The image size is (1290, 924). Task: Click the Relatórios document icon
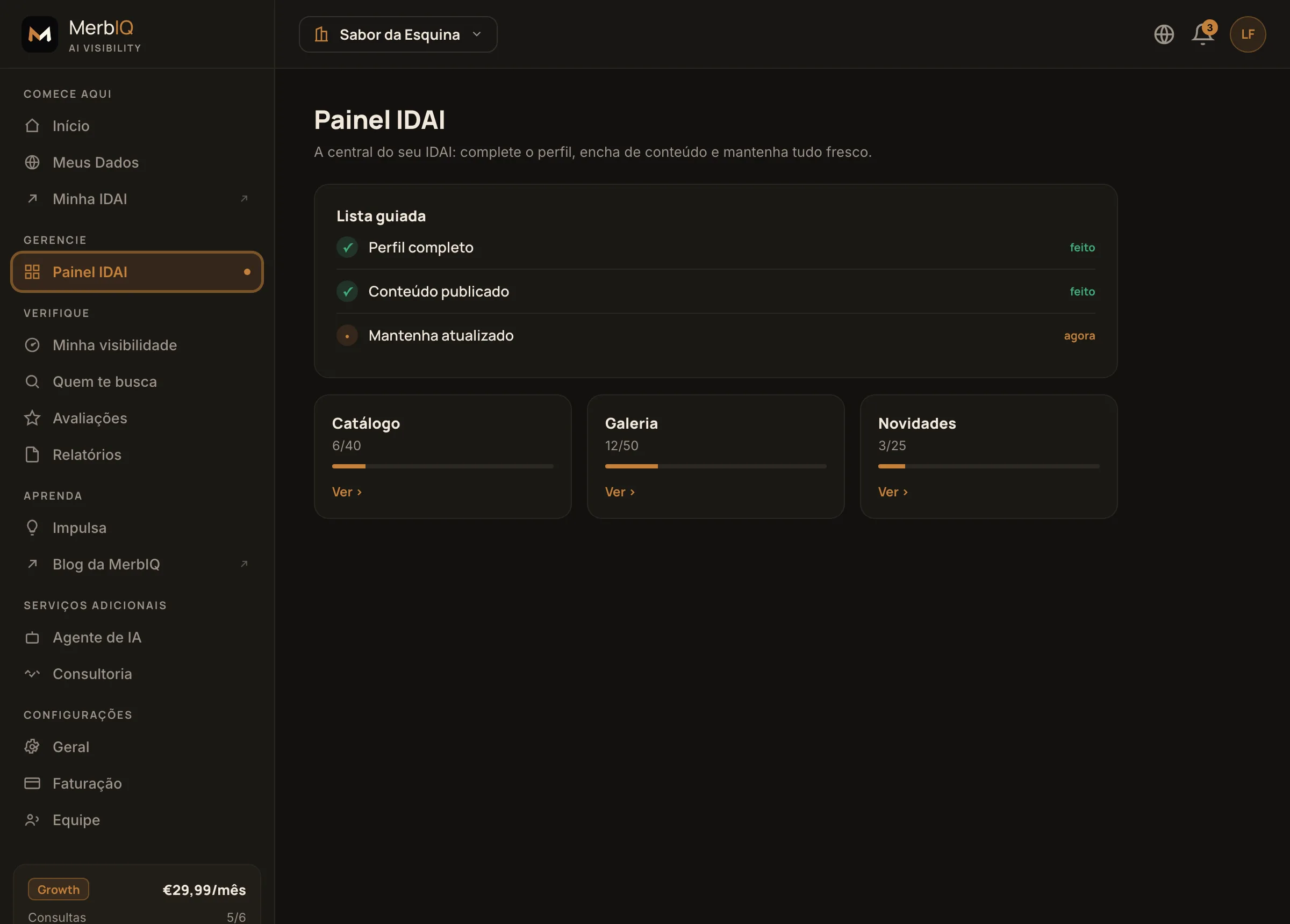click(x=32, y=454)
